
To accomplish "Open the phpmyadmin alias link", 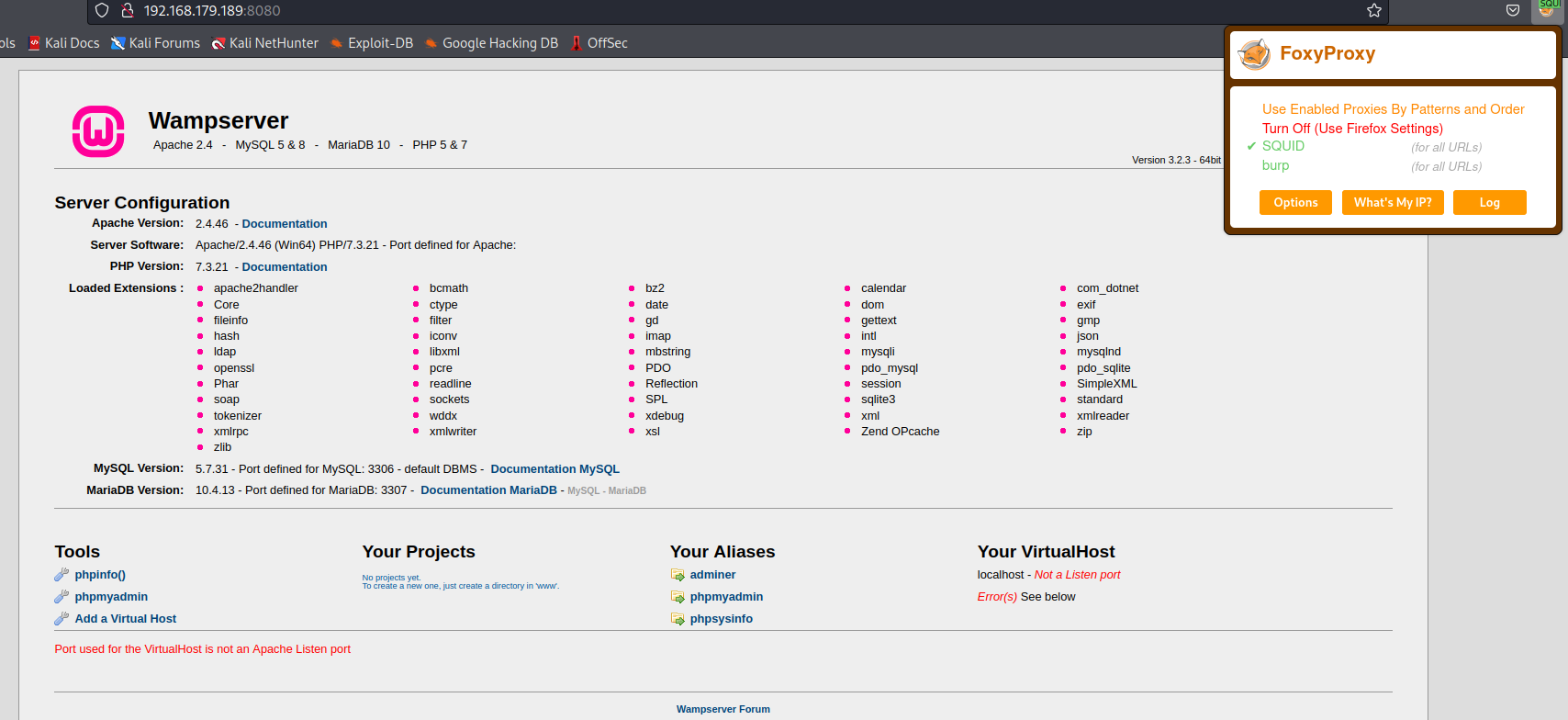I will [726, 597].
